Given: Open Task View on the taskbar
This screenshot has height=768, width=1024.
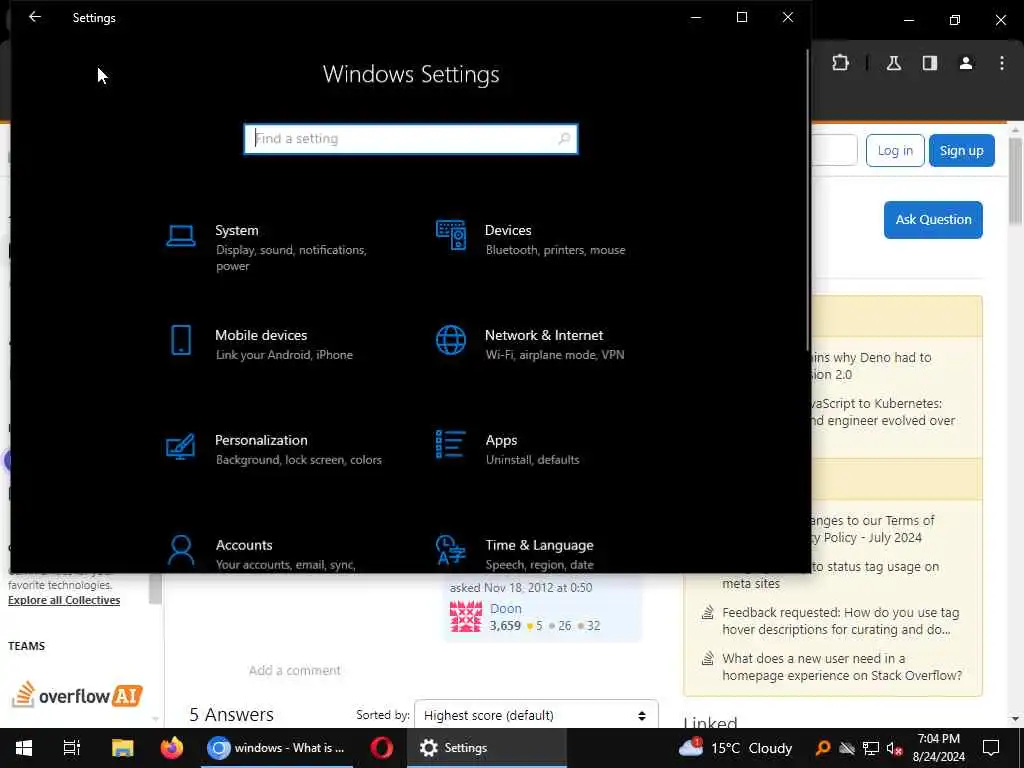Looking at the screenshot, I should coord(72,748).
